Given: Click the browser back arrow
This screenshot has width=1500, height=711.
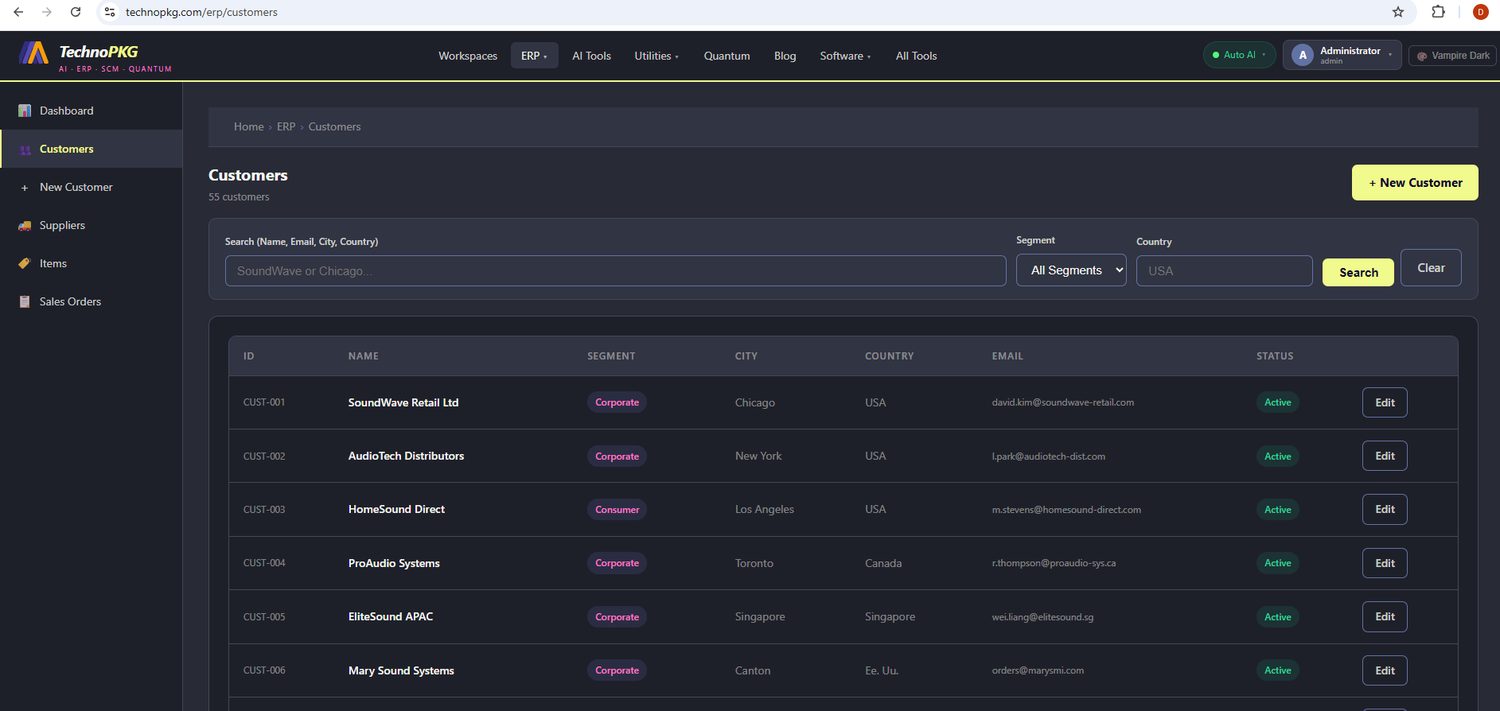Looking at the screenshot, I should 17,12.
